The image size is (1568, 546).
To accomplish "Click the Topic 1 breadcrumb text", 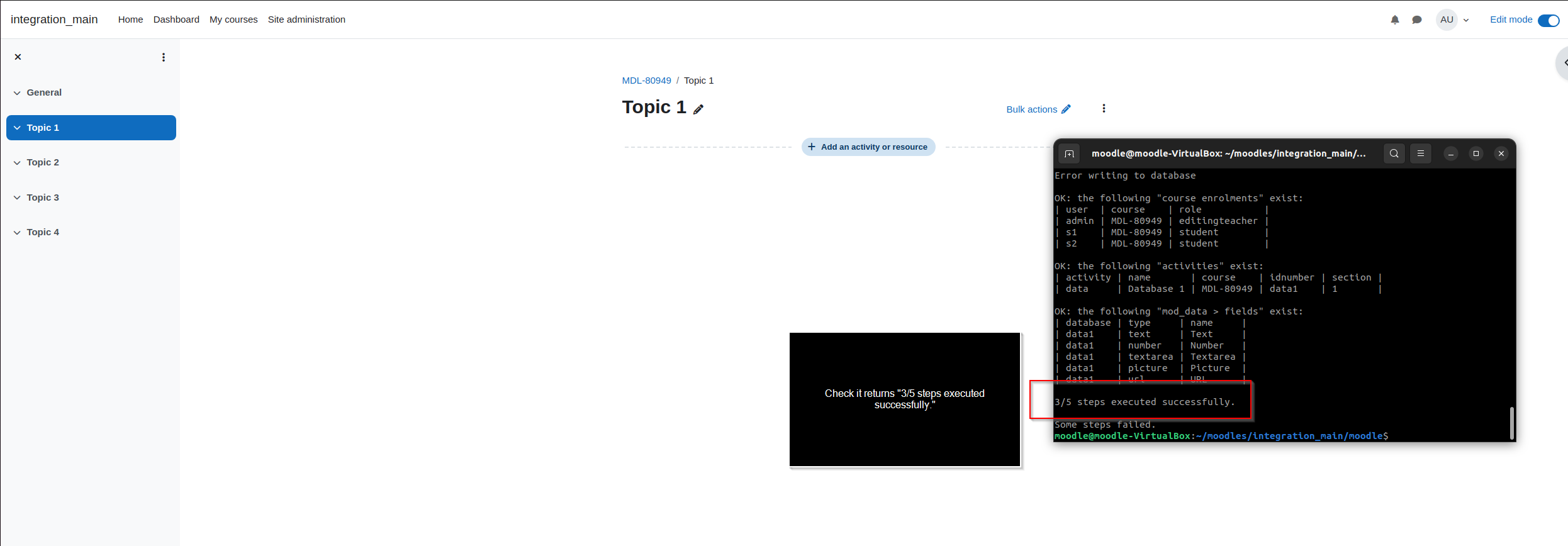I will click(698, 81).
